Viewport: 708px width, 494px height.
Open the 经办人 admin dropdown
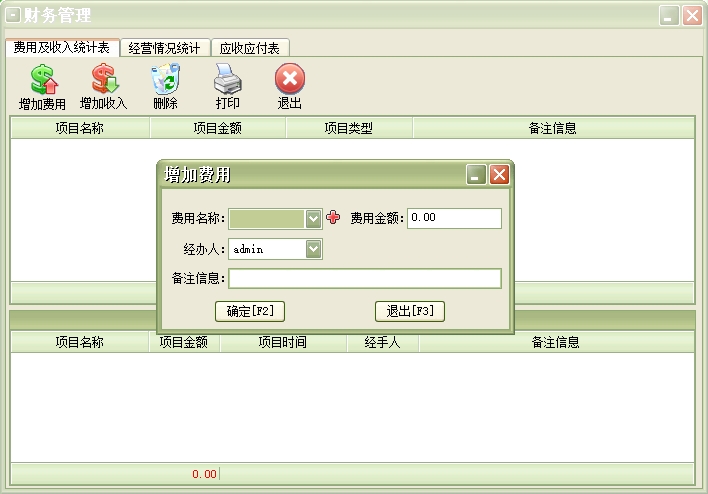[314, 249]
